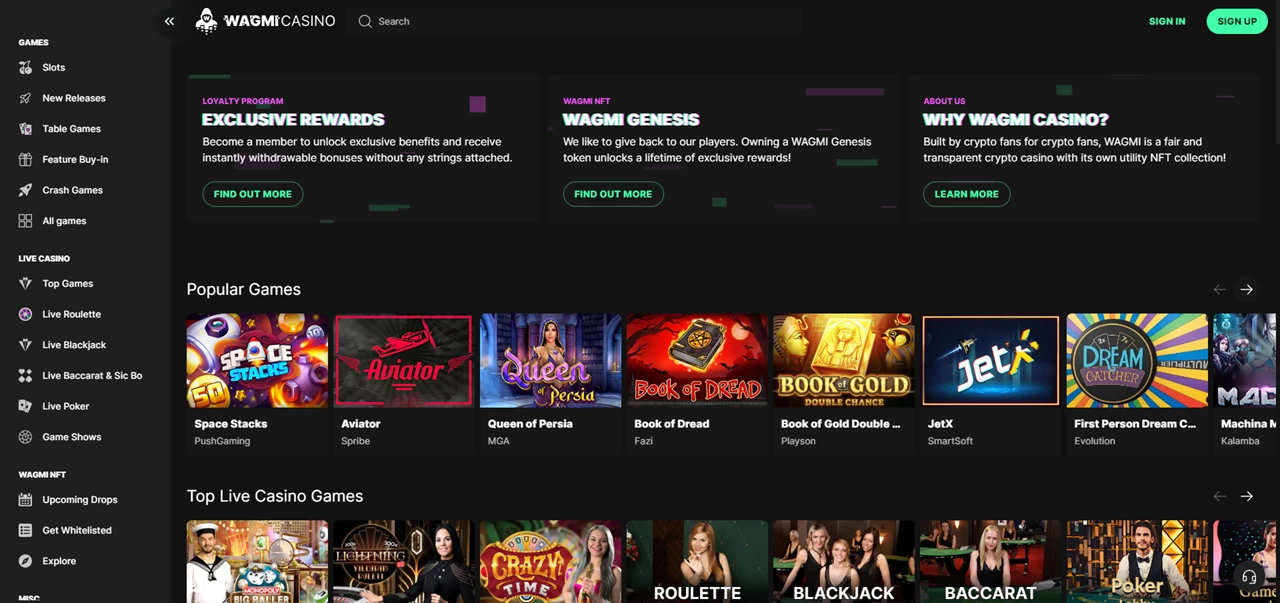Click the New Releases rocket icon
Viewport: 1280px width, 603px height.
(x=25, y=98)
